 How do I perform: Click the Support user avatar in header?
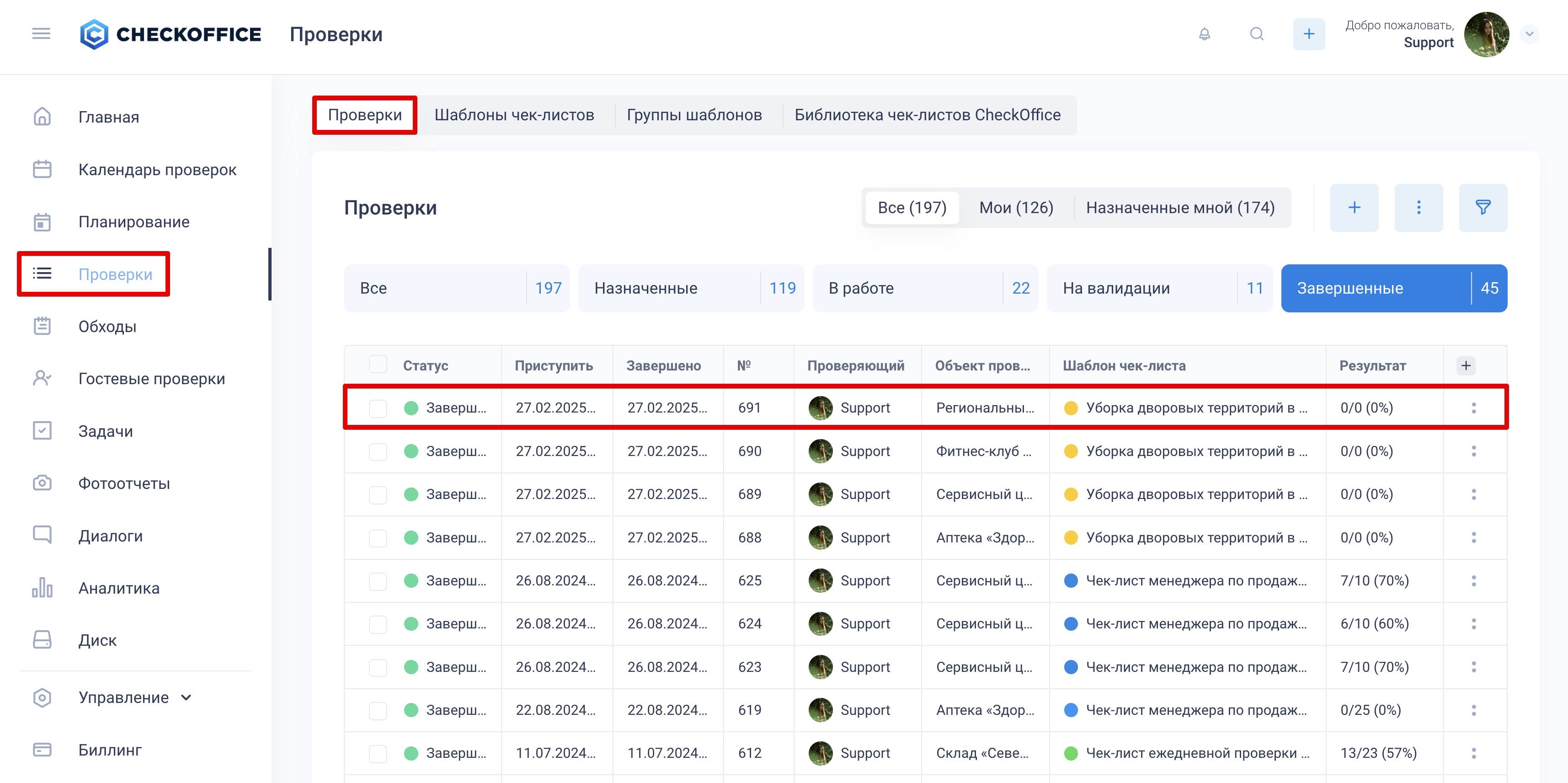pyautogui.click(x=1486, y=34)
